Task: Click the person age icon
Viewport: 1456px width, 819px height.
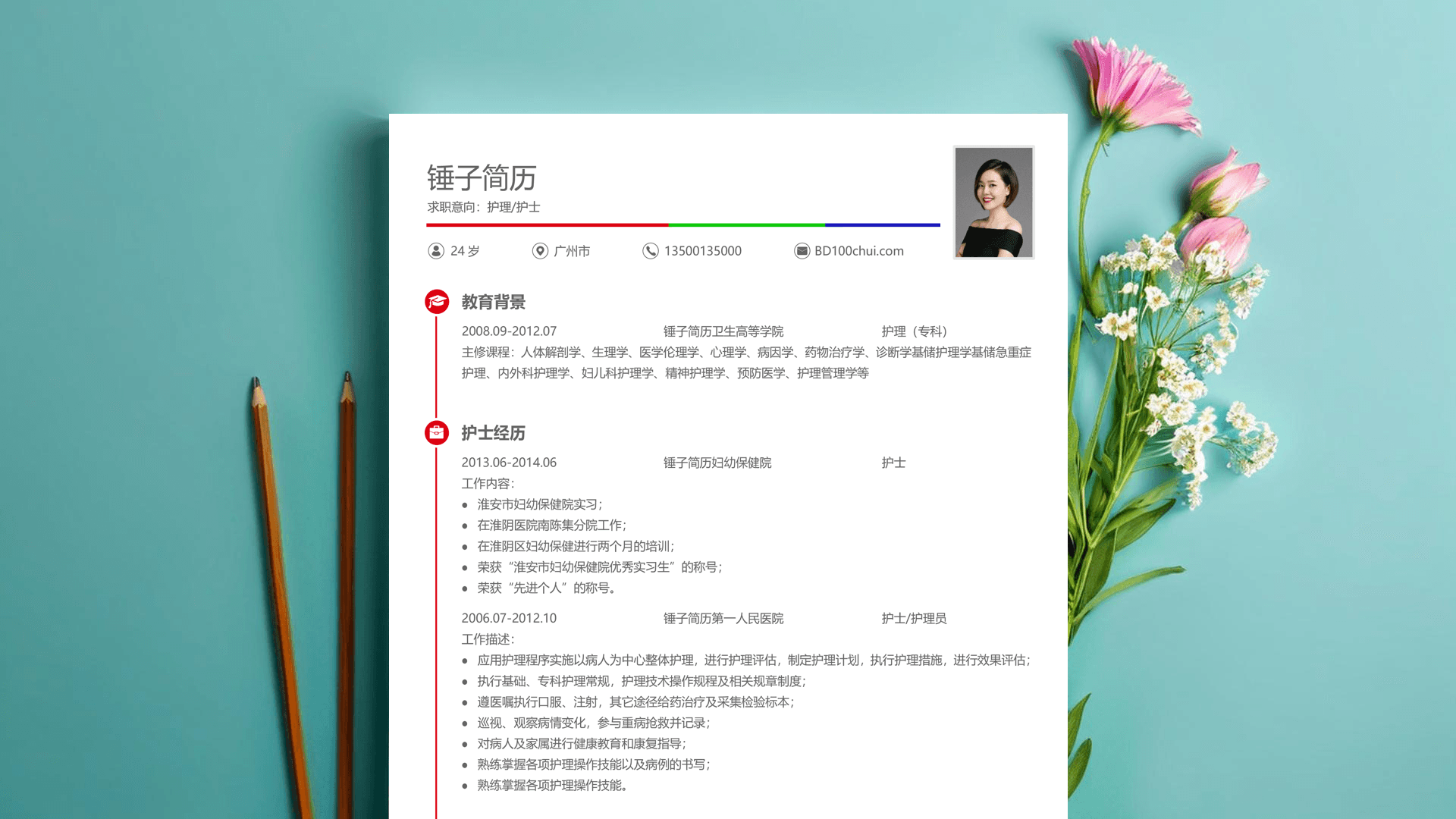Action: (x=436, y=251)
